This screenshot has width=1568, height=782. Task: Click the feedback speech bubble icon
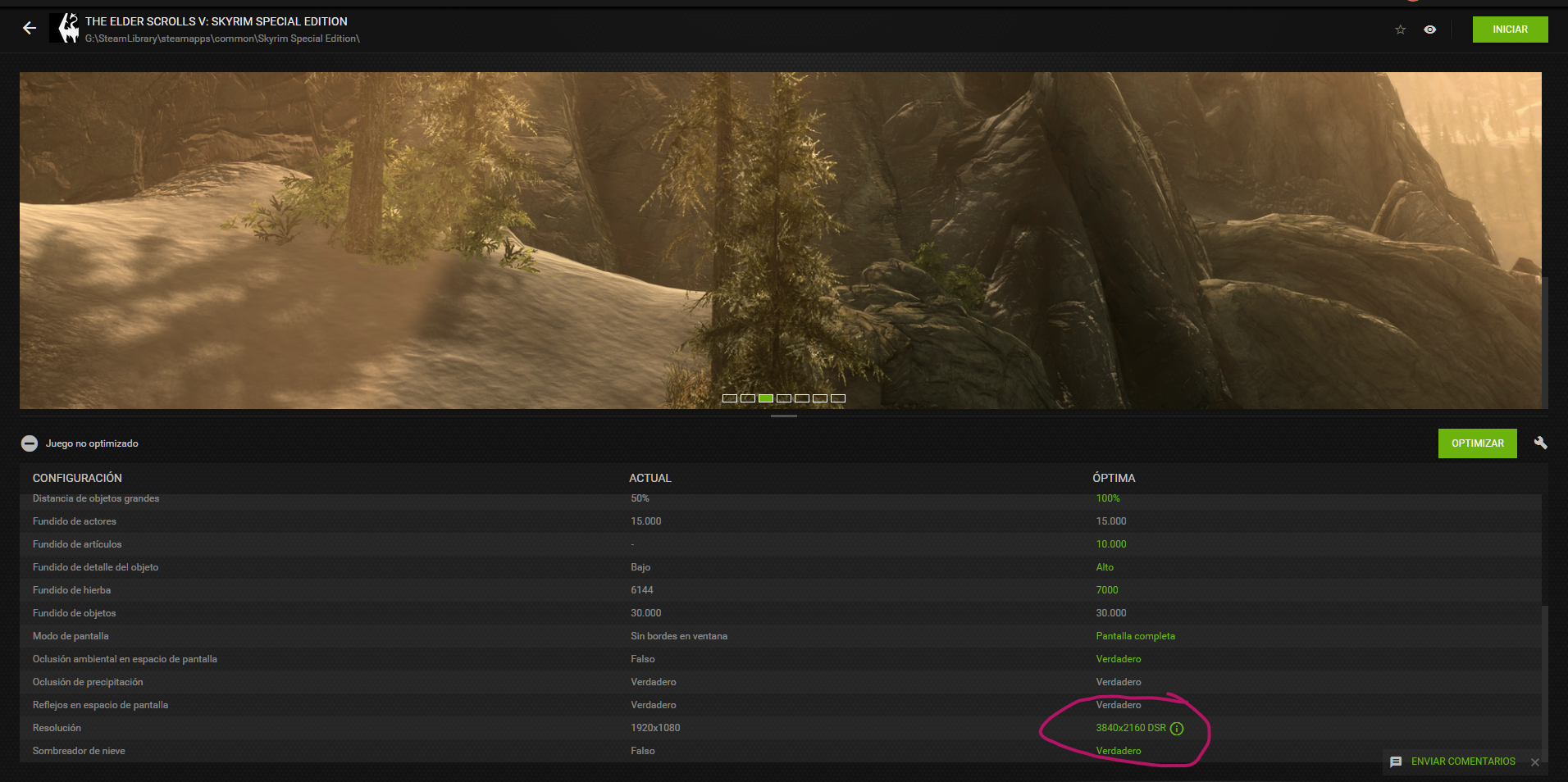coord(1396,762)
